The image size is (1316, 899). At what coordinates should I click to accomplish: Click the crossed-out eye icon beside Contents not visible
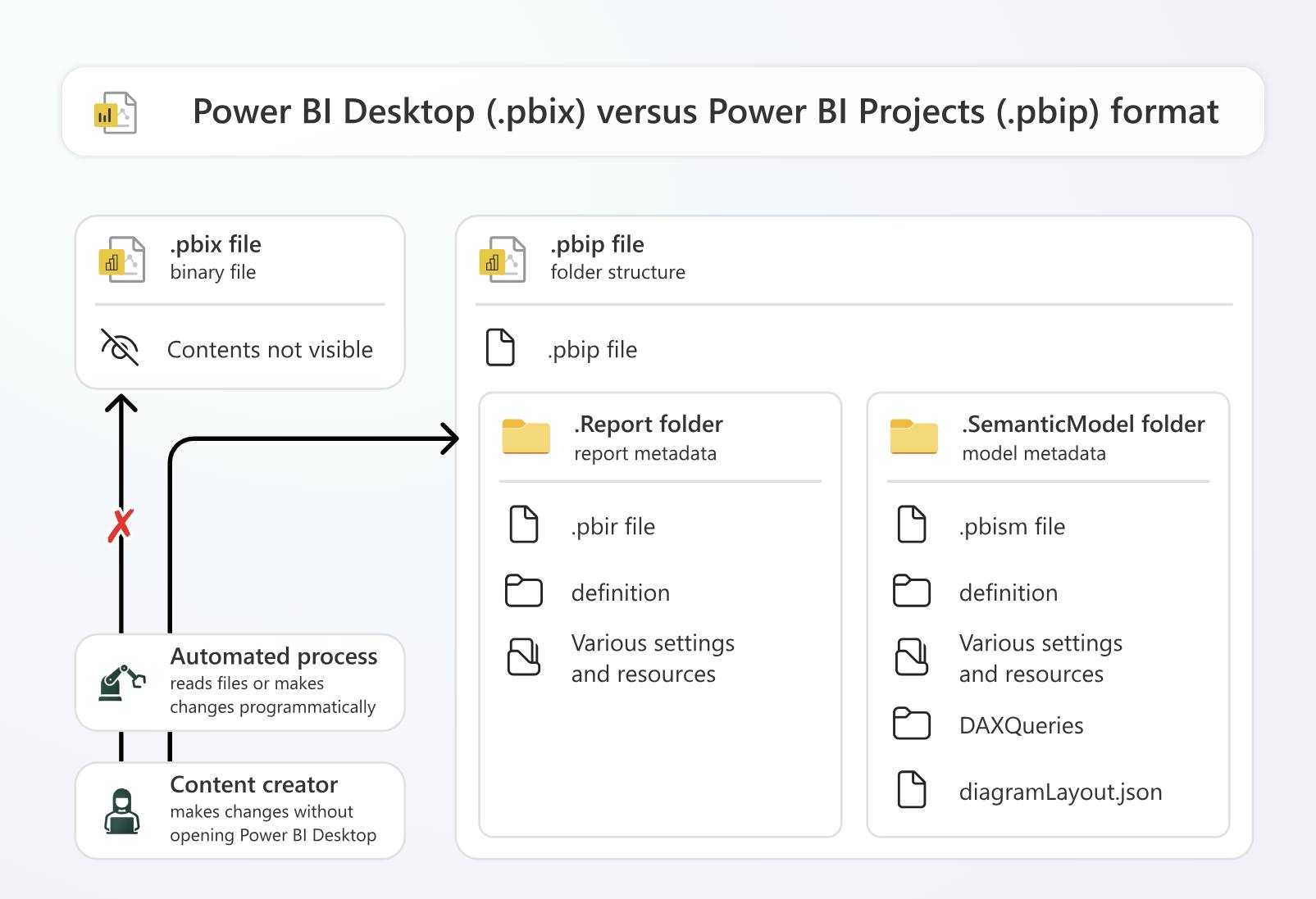pos(120,347)
